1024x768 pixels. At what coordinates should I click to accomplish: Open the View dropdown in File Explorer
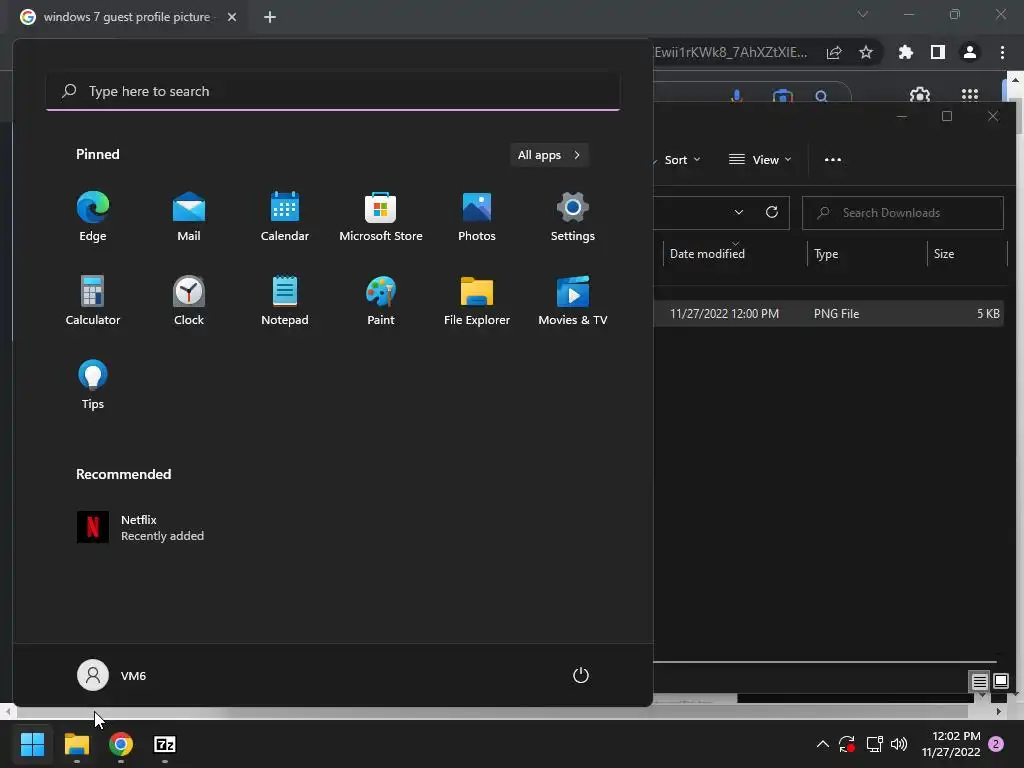[x=760, y=160]
